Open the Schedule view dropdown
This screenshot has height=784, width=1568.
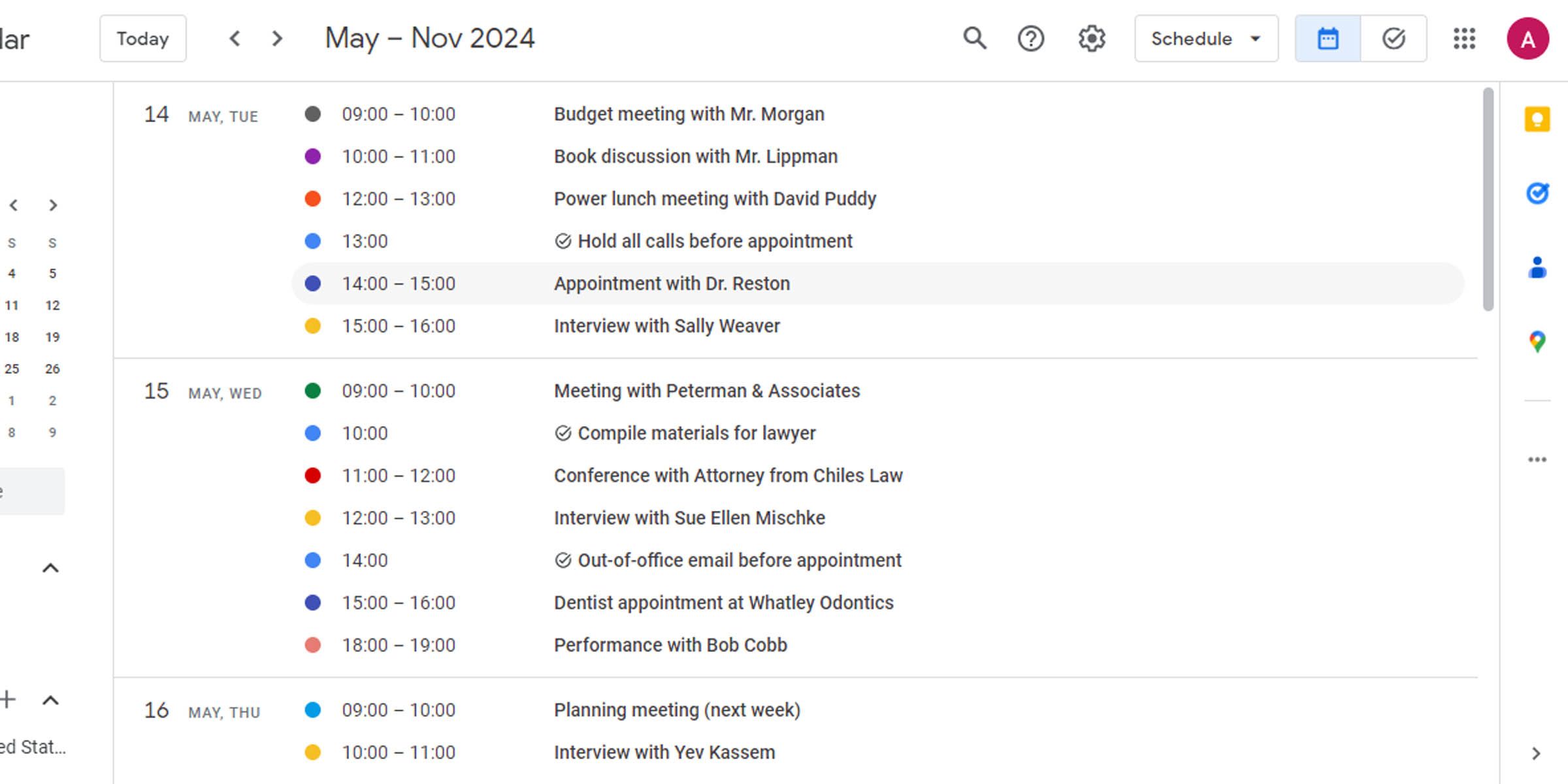pyautogui.click(x=1205, y=39)
